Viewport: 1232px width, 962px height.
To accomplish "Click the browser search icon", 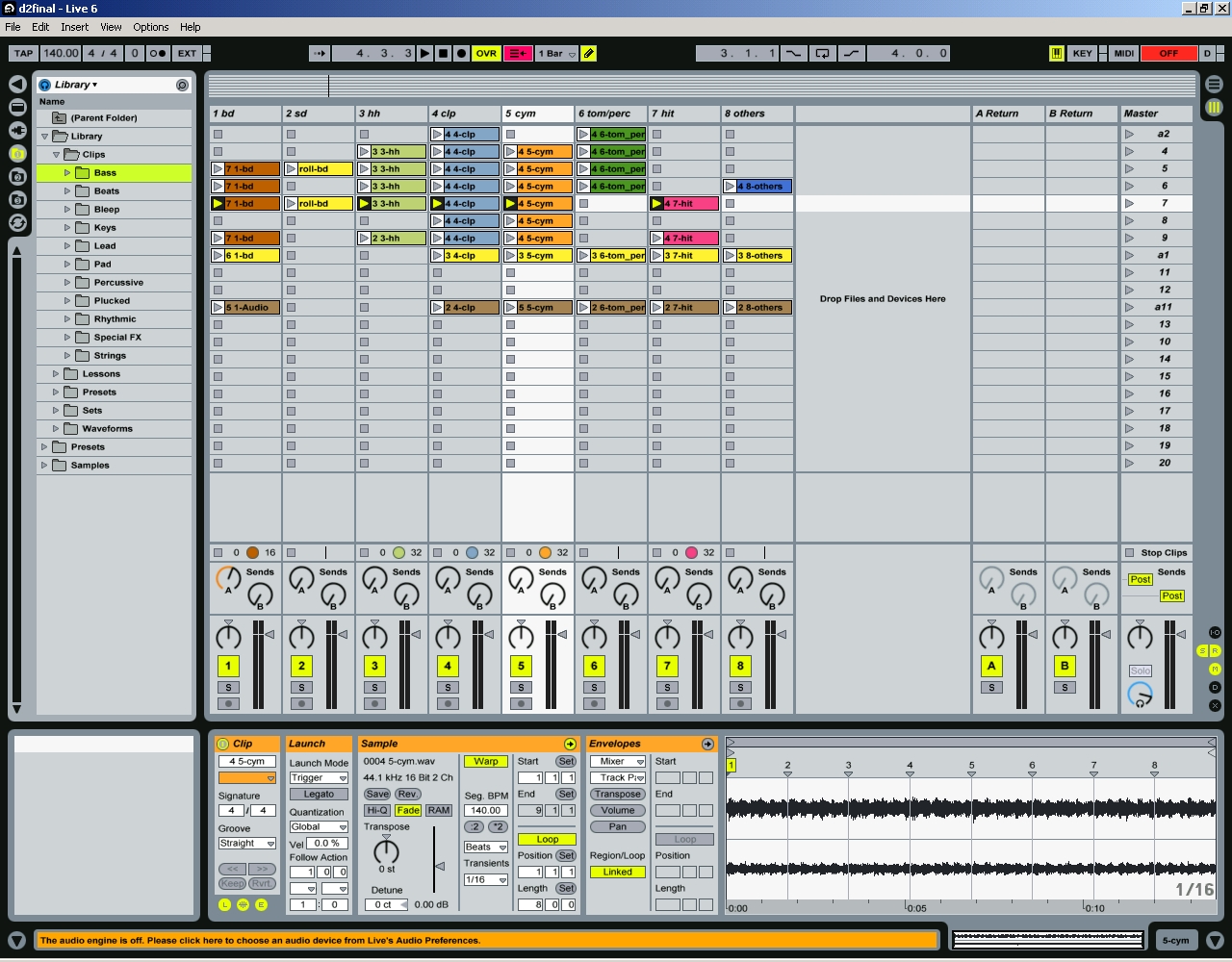I will tap(182, 85).
